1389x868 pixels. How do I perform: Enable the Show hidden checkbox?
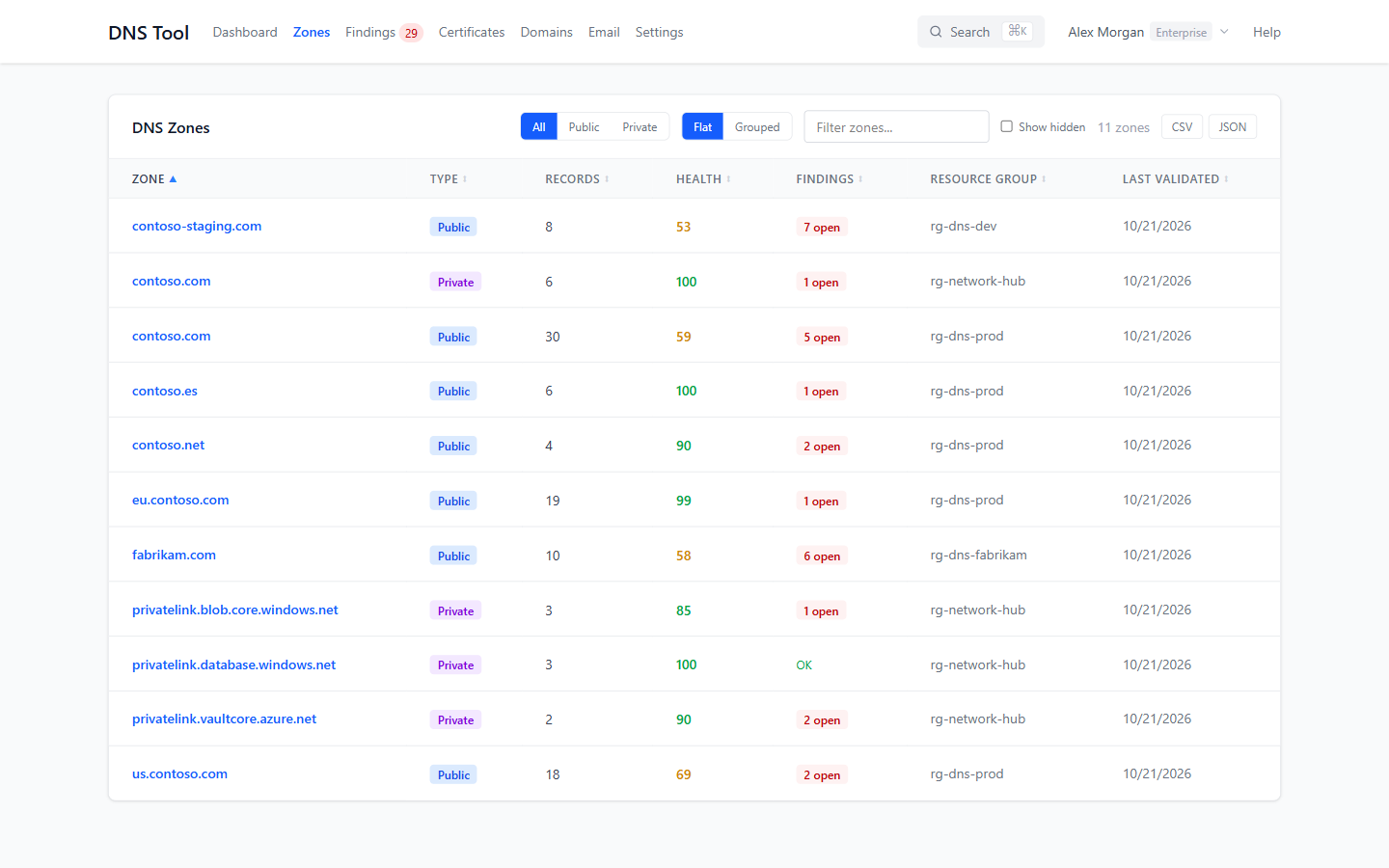pyautogui.click(x=1006, y=126)
